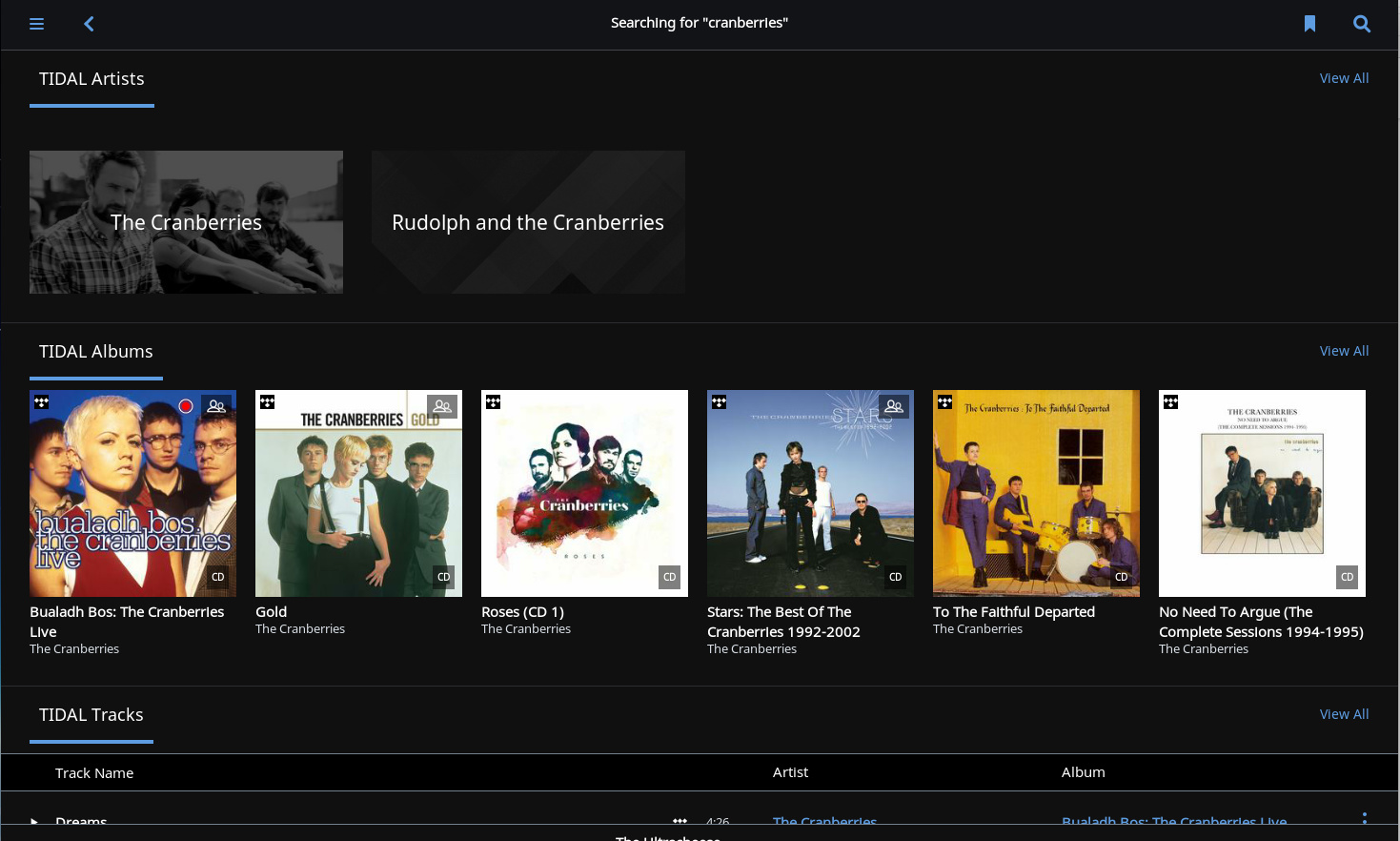Click the Roses (CD 1) title text
The height and width of the screenshot is (841, 1400).
point(522,612)
